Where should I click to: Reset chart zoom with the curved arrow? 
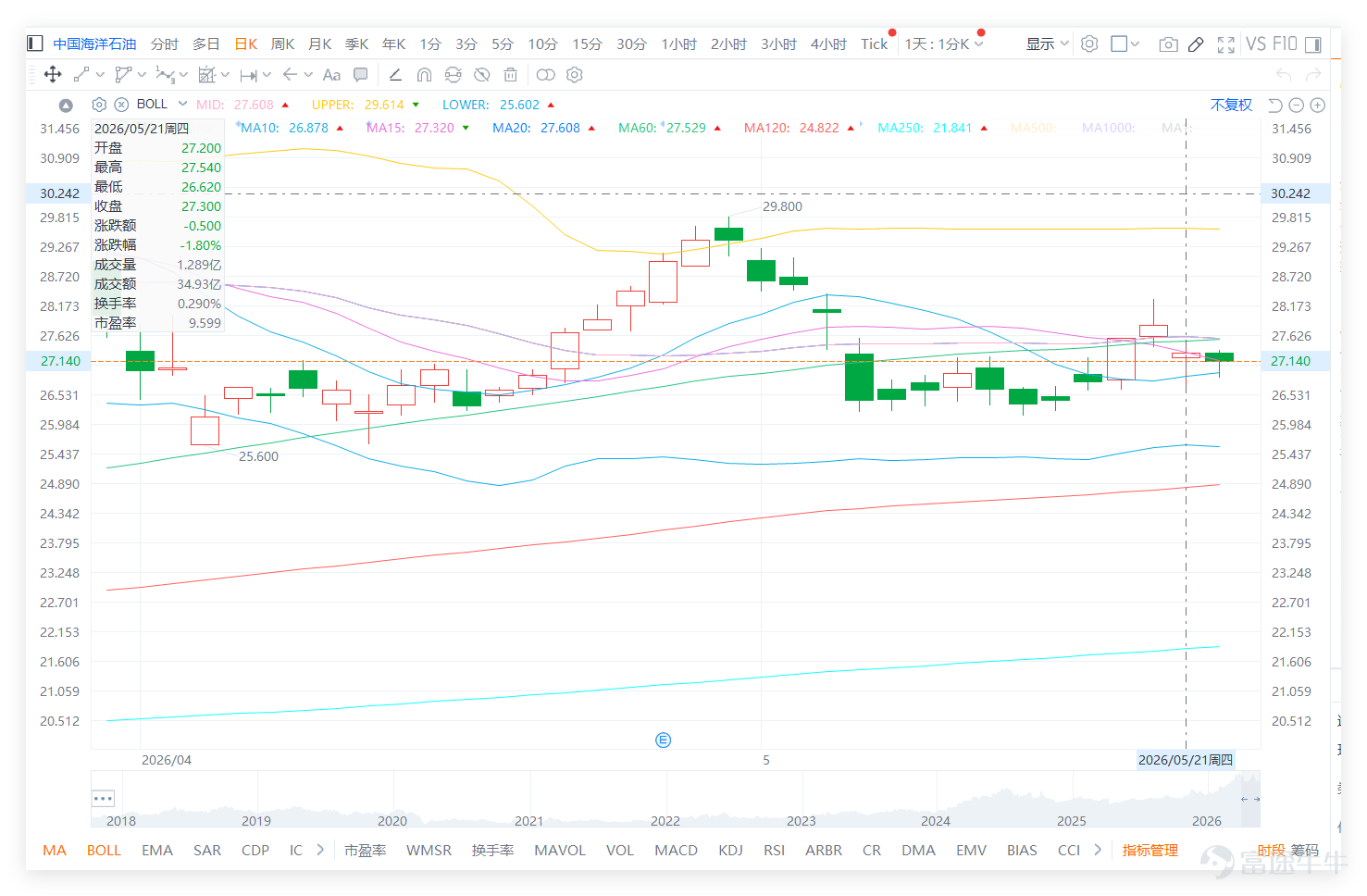1274,106
